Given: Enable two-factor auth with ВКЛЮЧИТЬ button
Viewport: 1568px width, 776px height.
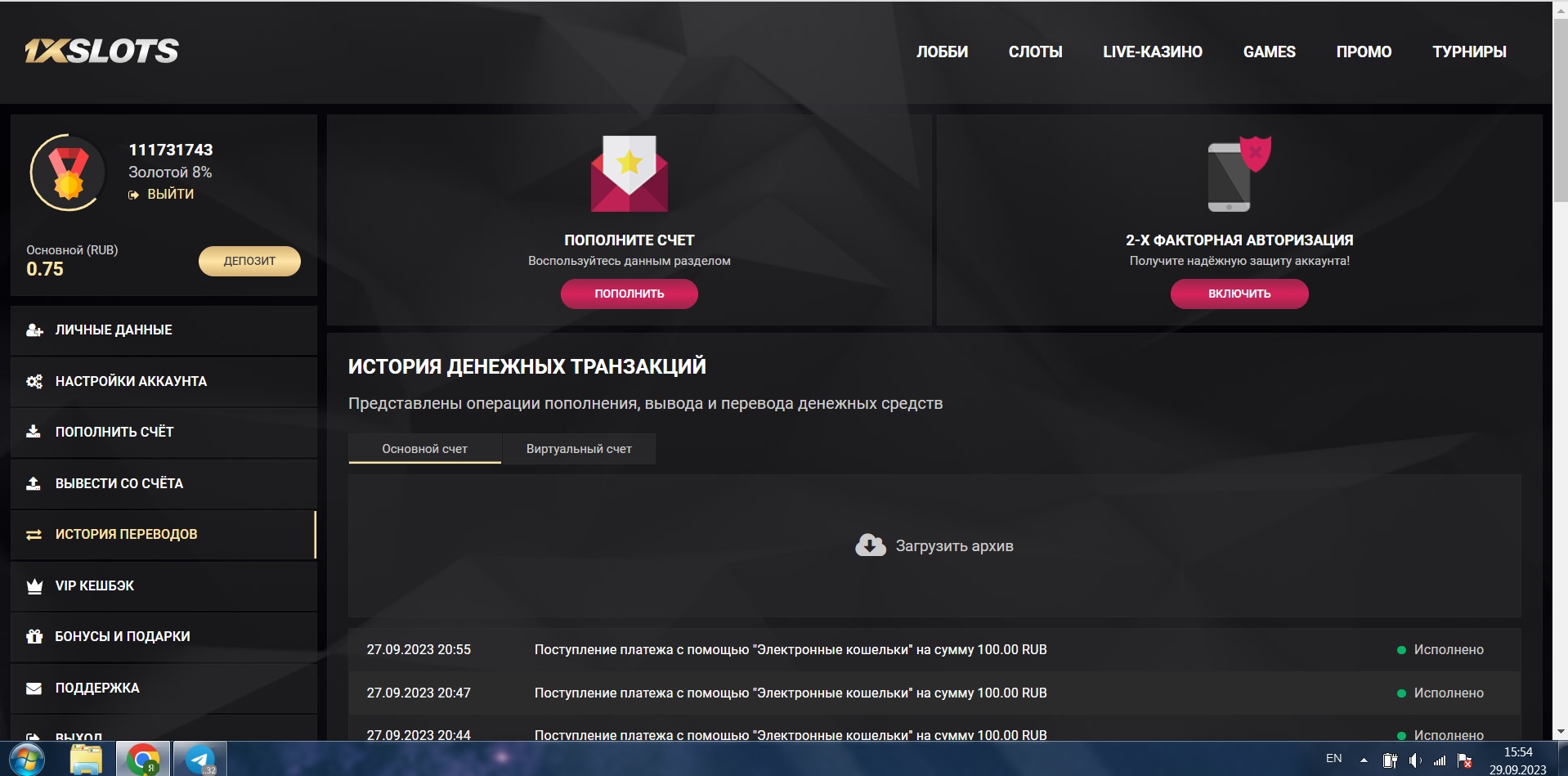Looking at the screenshot, I should coord(1239,294).
